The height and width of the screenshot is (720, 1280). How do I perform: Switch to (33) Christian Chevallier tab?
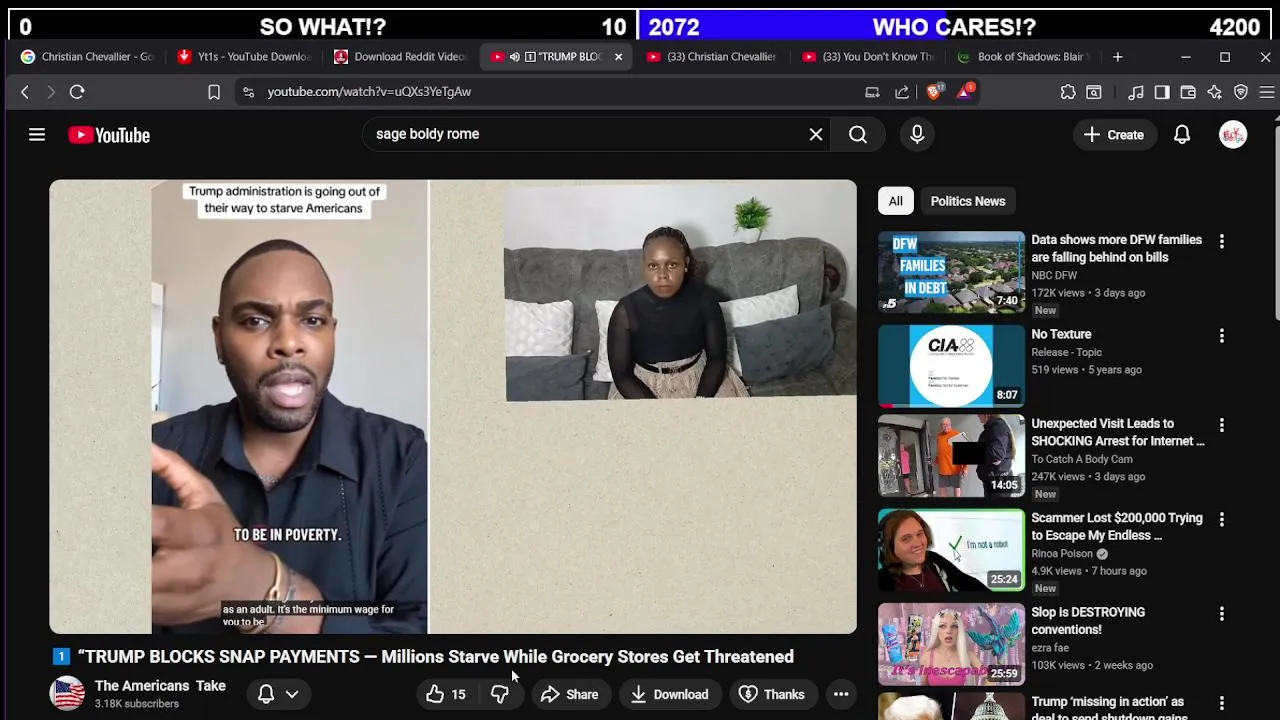[713, 57]
